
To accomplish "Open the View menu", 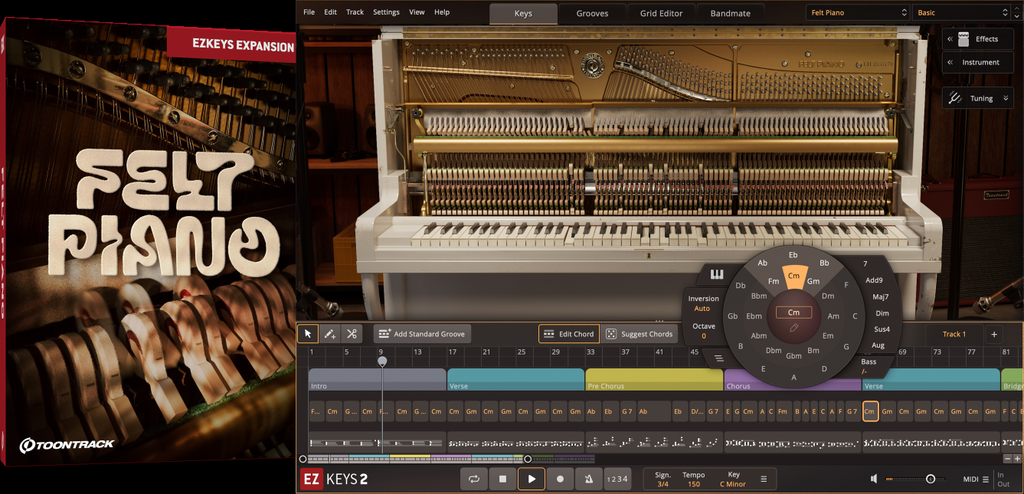I will (417, 12).
